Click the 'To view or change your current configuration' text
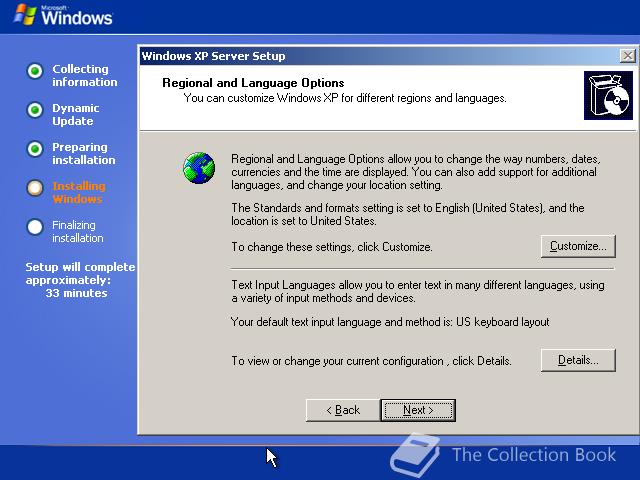The image size is (640, 480). [371, 361]
